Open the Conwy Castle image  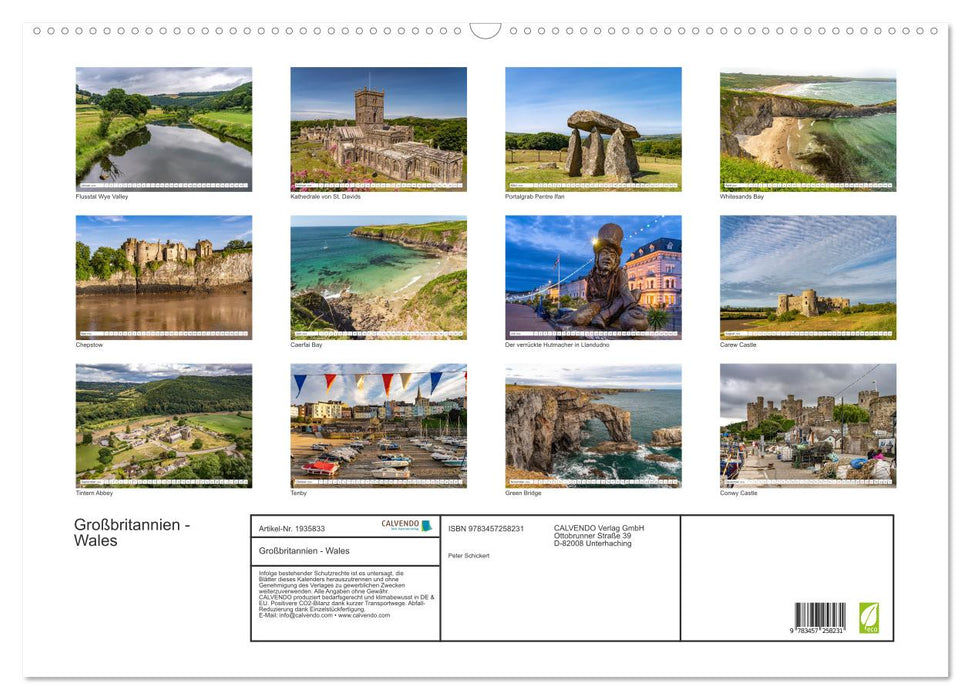click(806, 426)
